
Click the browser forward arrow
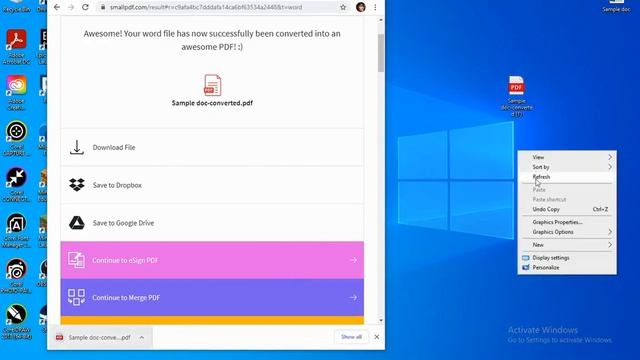(71, 7)
